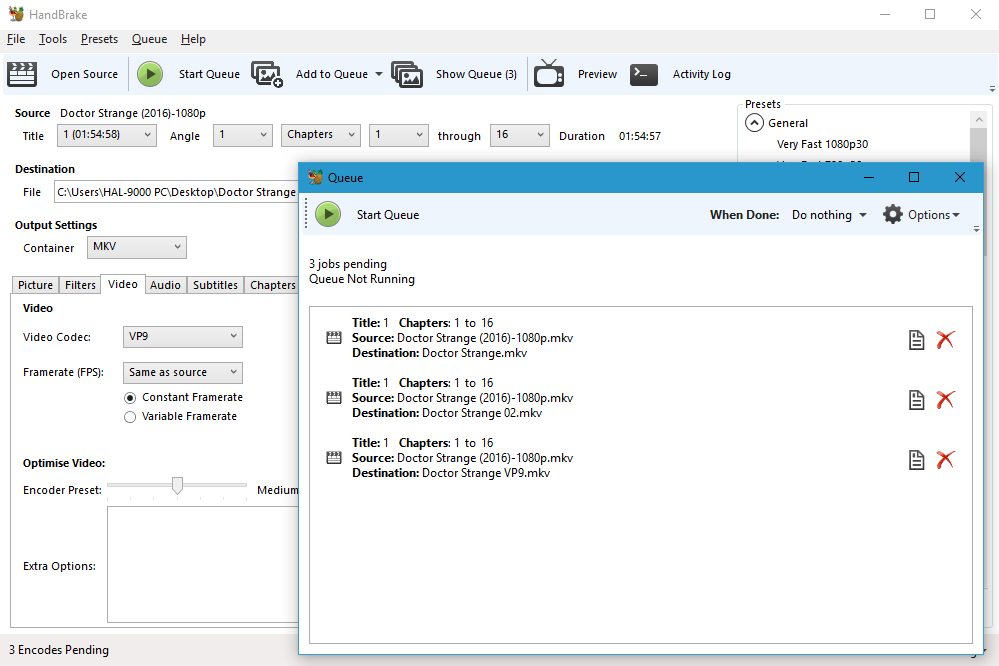Open the Video Codec VP9 dropdown

tap(183, 337)
